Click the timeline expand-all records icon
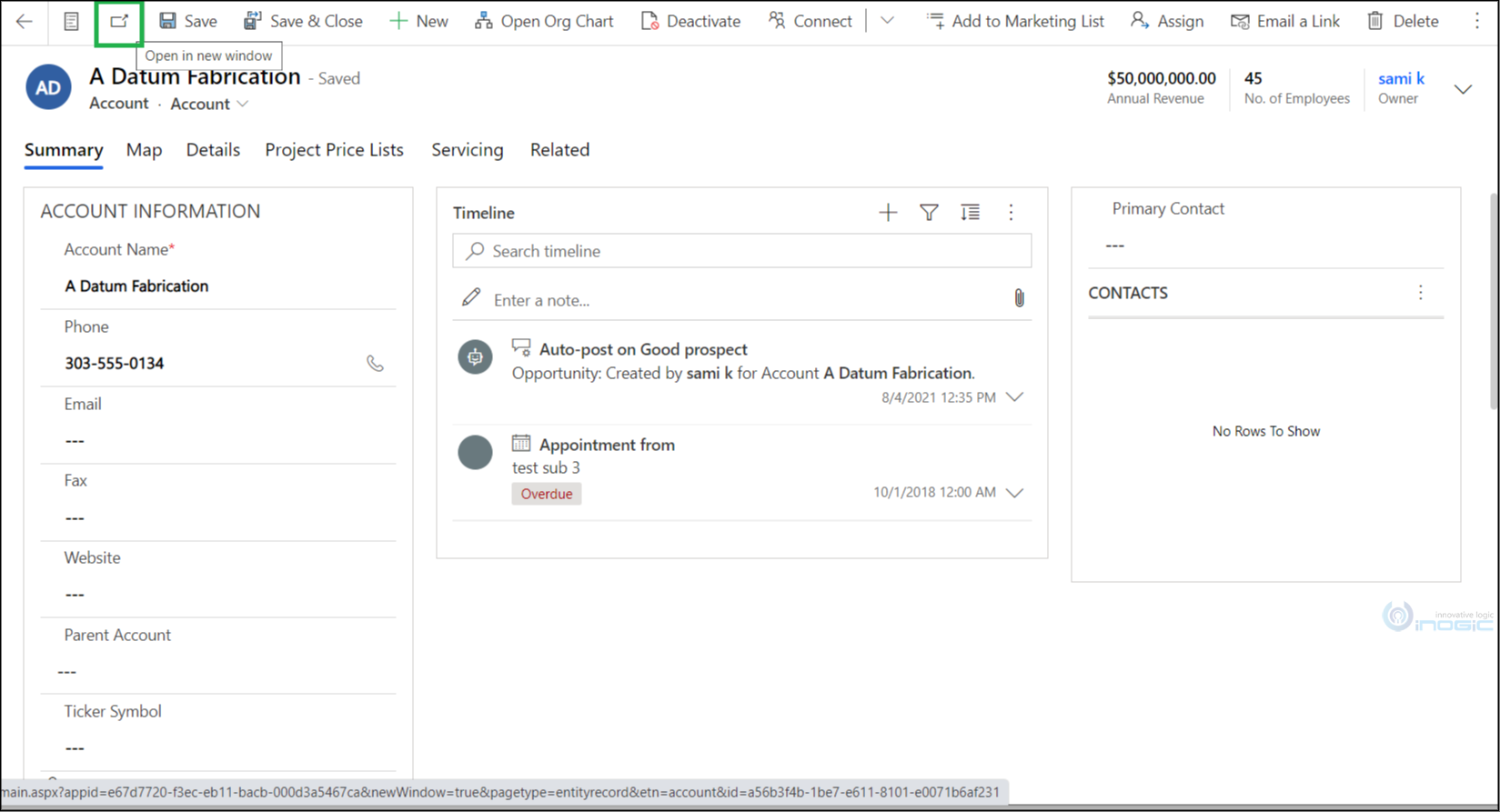This screenshot has width=1500, height=812. coord(970,213)
